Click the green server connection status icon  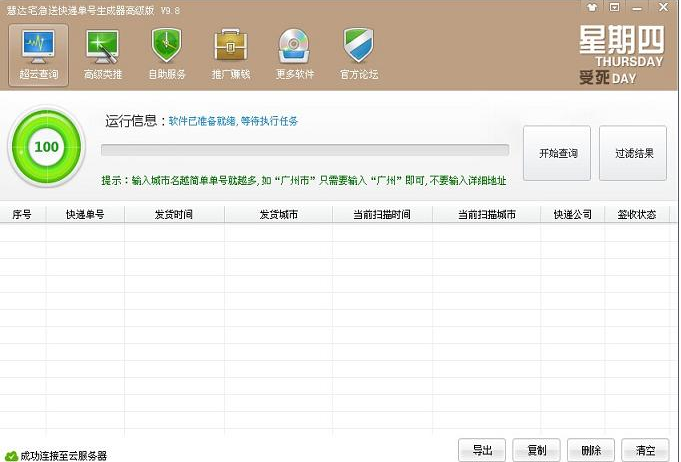[10, 454]
